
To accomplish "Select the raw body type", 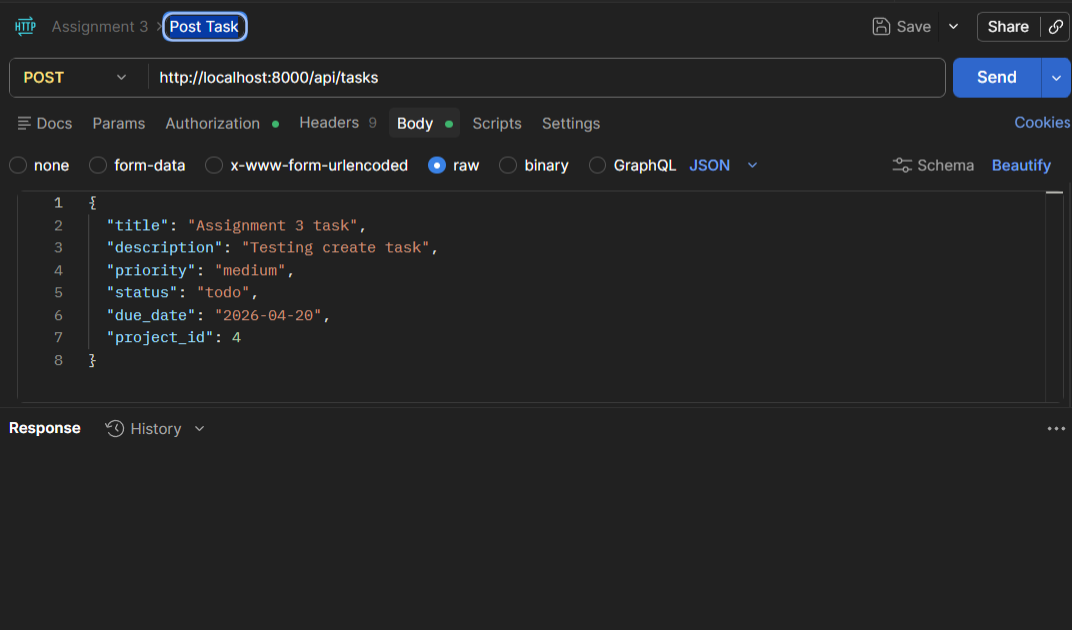I will 437,166.
